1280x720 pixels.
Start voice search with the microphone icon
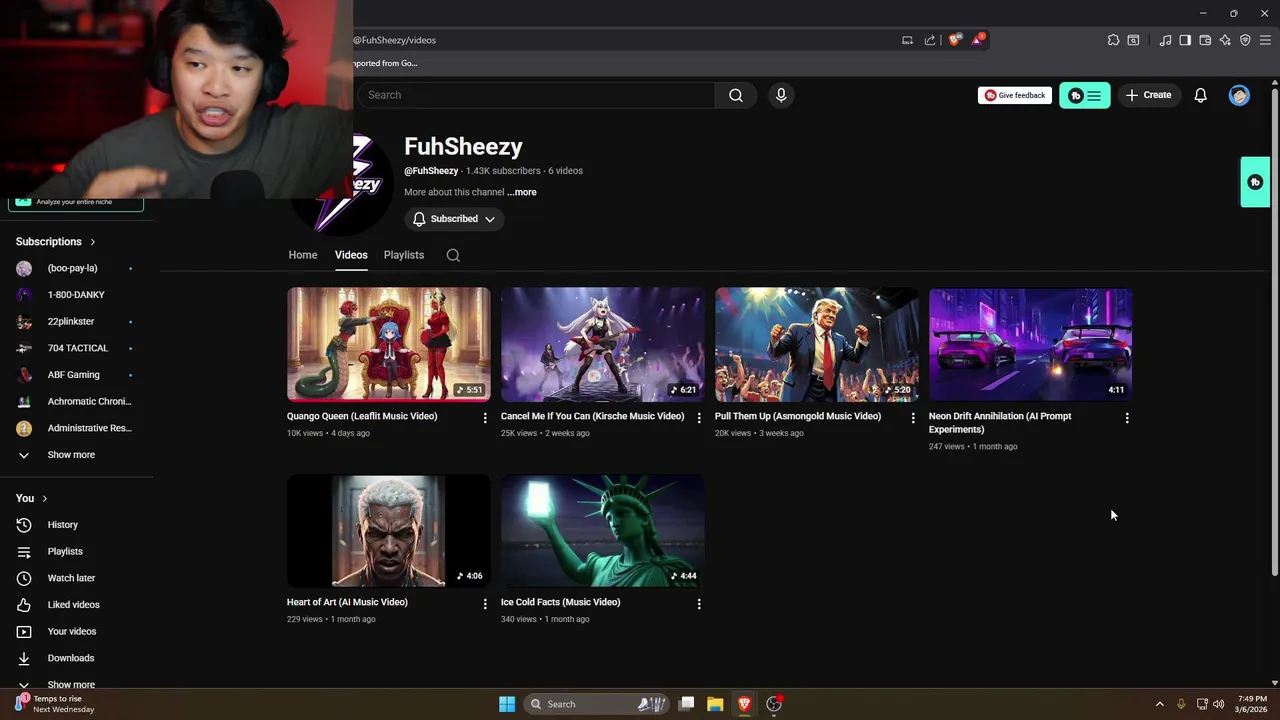tap(781, 95)
